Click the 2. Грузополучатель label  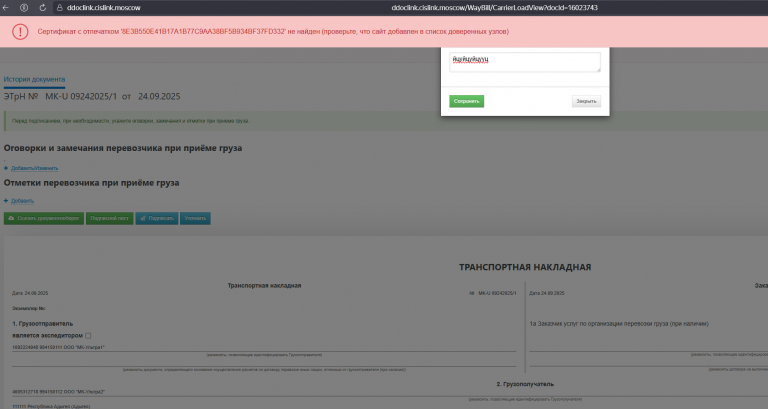525,385
